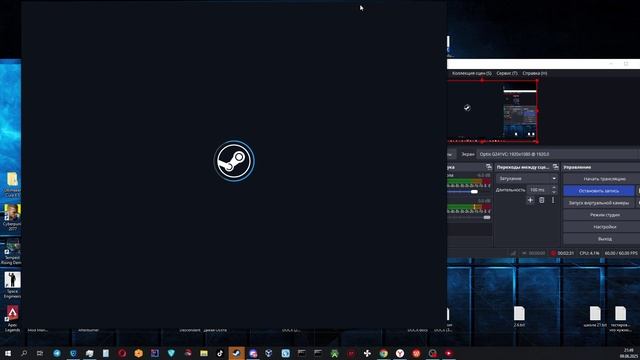Click the dock icon on the audio mixer panel
640x360 pixels.
click(489, 167)
